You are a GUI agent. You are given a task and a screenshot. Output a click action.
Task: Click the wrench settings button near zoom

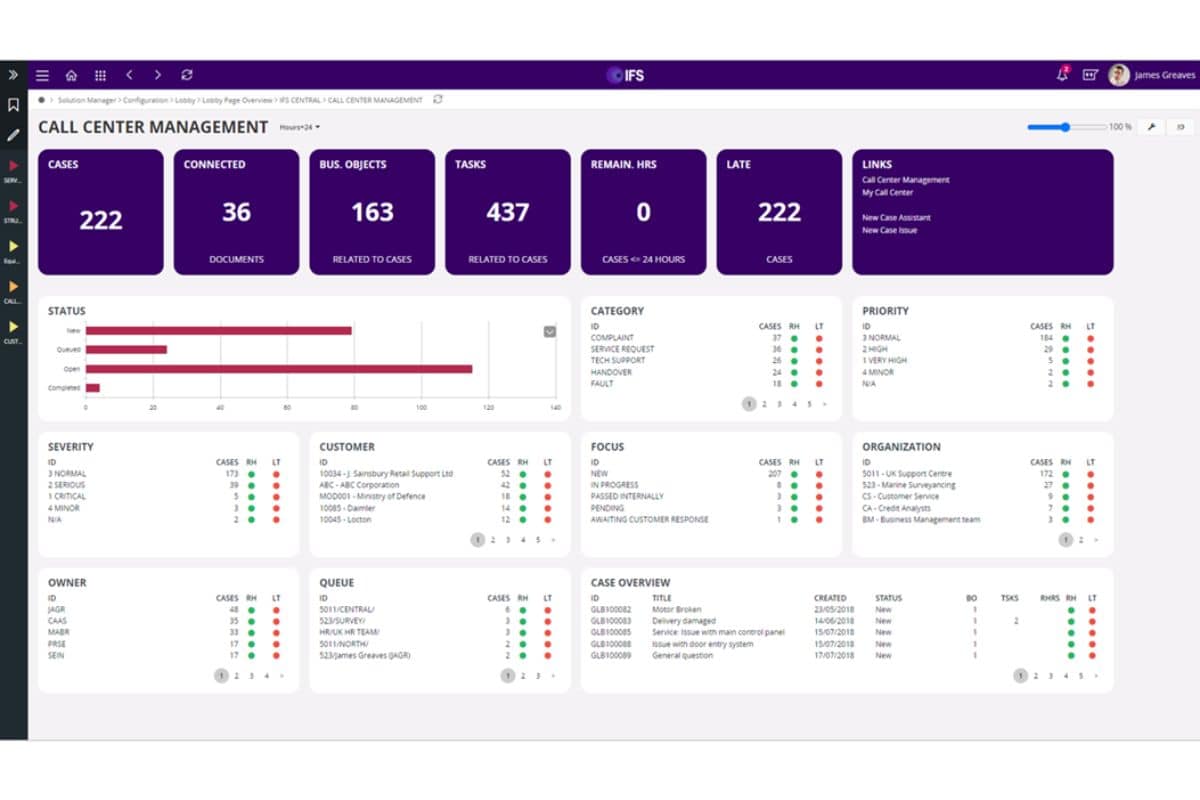pyautogui.click(x=1151, y=127)
